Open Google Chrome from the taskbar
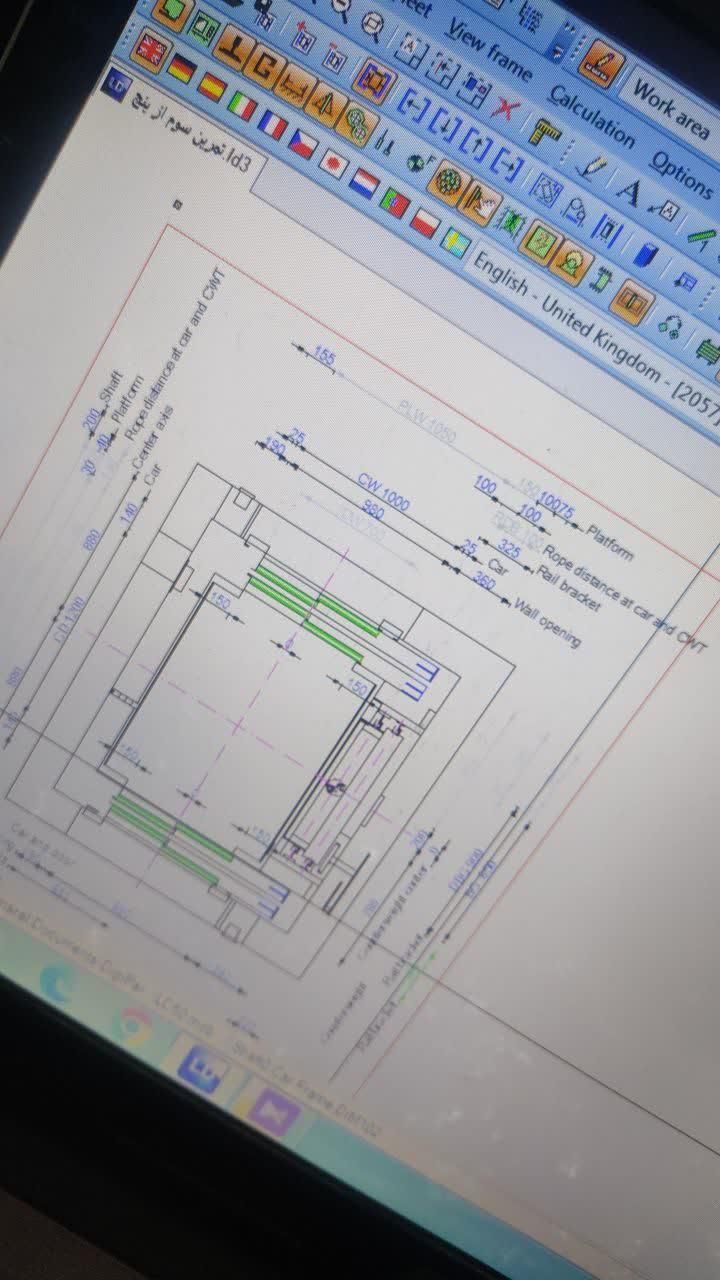This screenshot has height=1280, width=720. click(x=134, y=1023)
